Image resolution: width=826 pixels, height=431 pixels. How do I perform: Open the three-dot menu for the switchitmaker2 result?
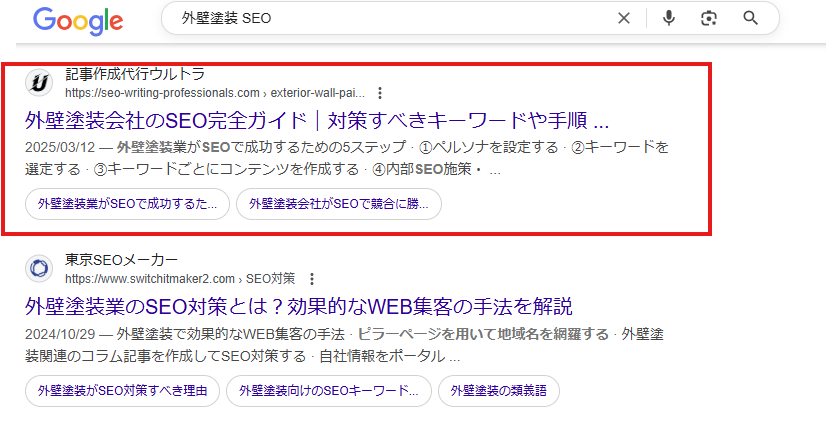[x=312, y=278]
